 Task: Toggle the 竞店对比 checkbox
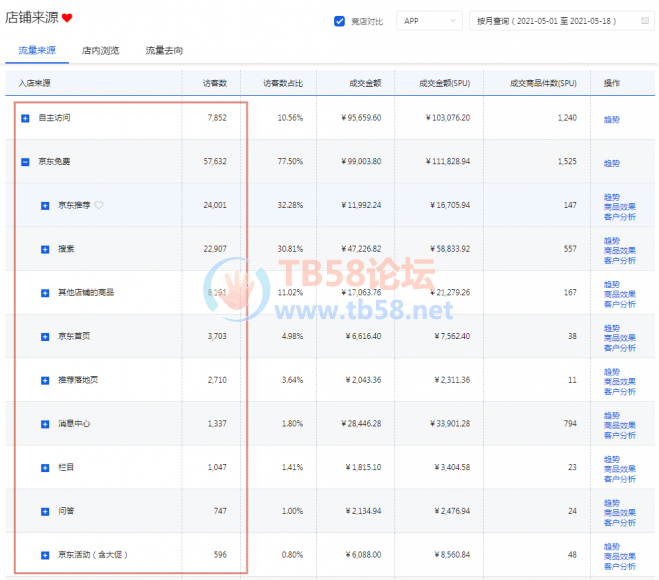(339, 21)
